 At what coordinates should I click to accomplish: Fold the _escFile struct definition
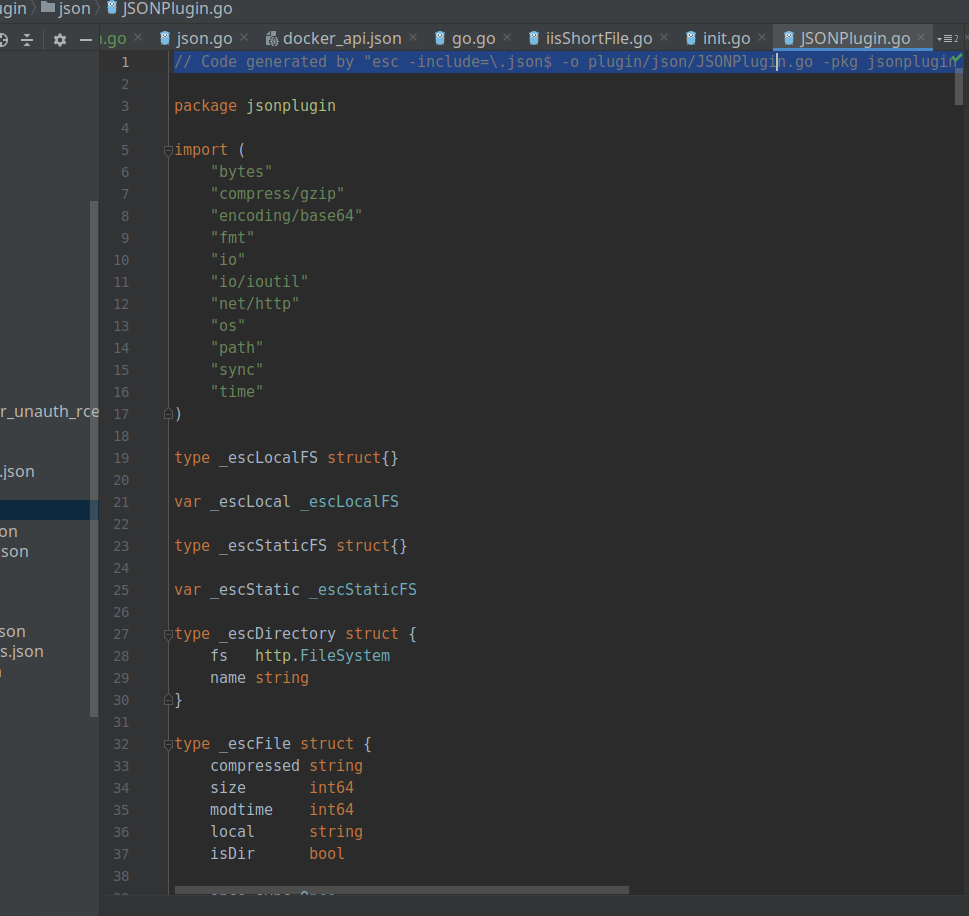coord(168,744)
